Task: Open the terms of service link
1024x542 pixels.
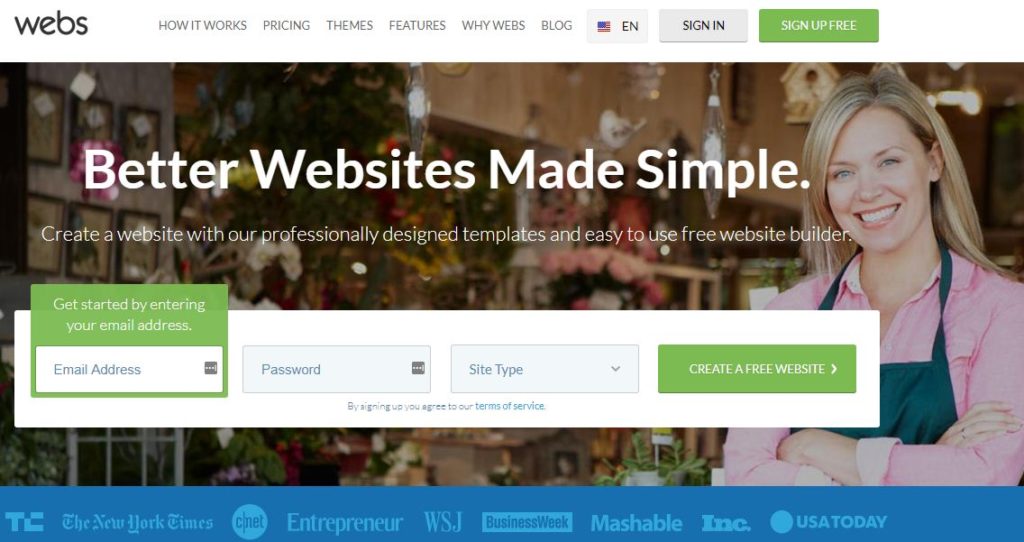Action: (x=509, y=406)
